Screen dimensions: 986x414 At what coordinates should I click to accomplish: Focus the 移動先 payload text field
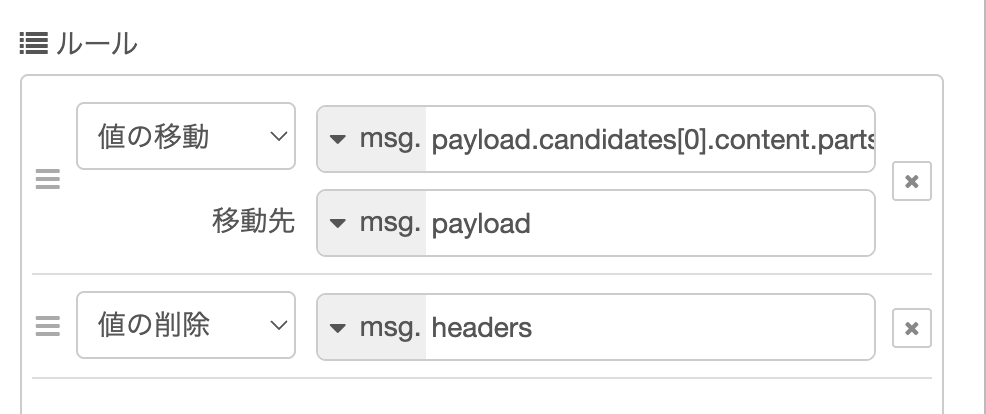coord(650,223)
